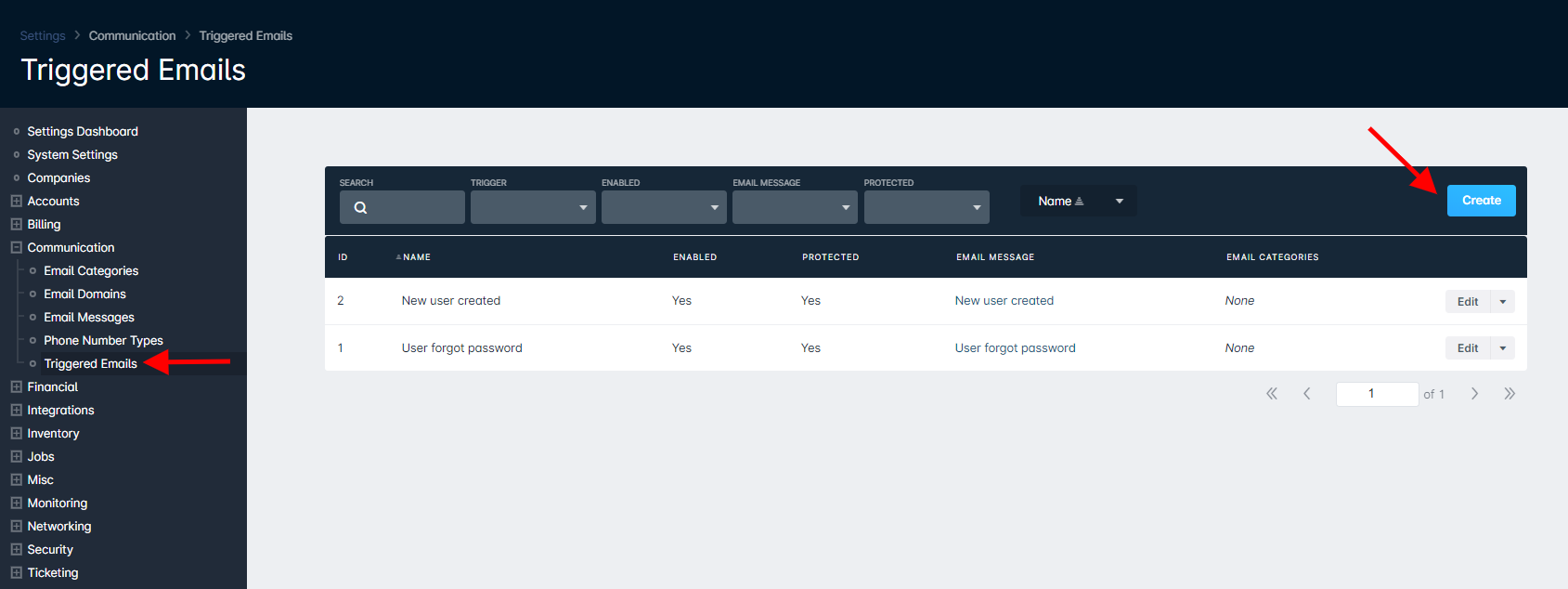
Task: Click ID cell '1' of User forgot password row
Action: 341,348
